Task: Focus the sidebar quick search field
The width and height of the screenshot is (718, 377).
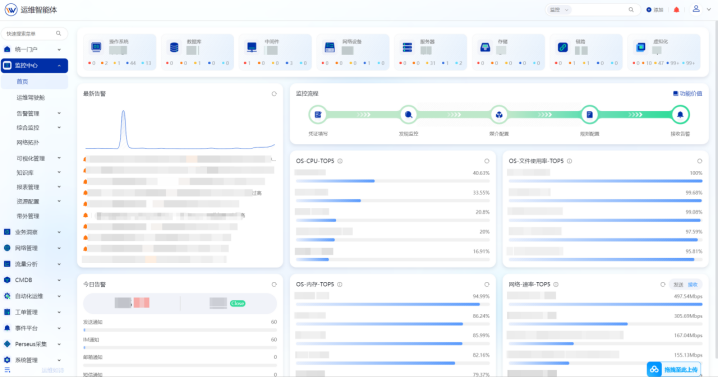Action: pyautogui.click(x=34, y=33)
